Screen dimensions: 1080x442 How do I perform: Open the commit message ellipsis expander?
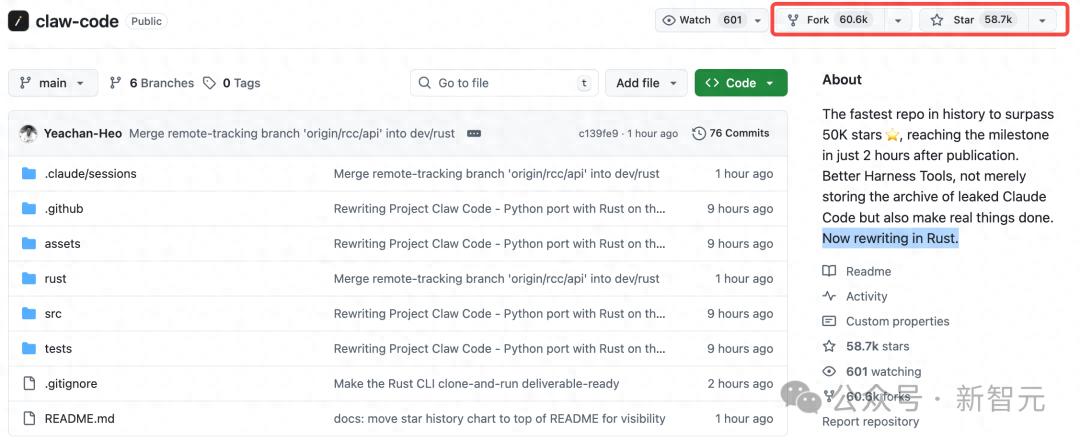(474, 134)
